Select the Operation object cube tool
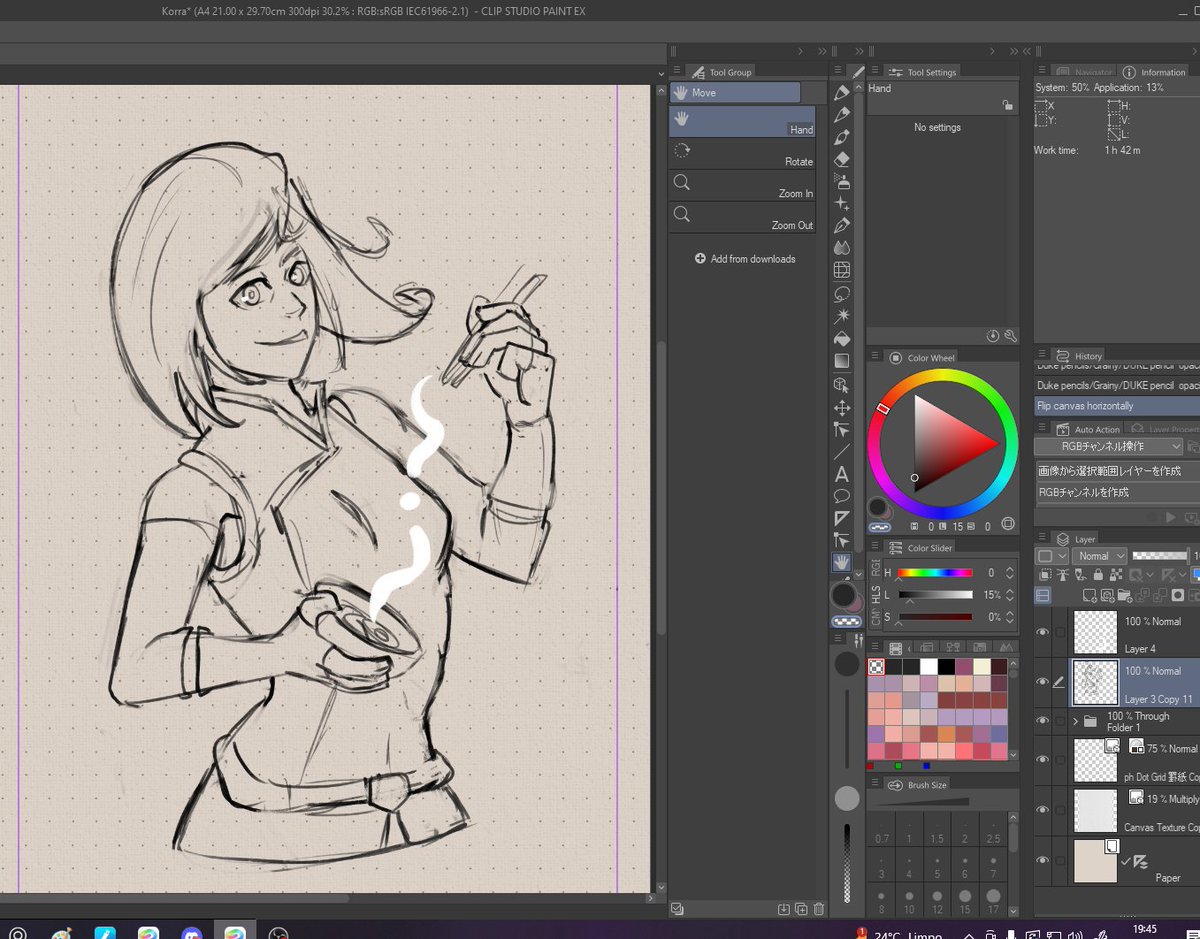1200x939 pixels. [x=842, y=384]
